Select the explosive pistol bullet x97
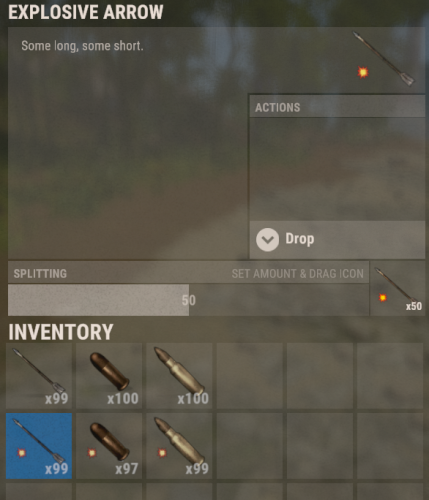The width and height of the screenshot is (429, 500). 109,446
